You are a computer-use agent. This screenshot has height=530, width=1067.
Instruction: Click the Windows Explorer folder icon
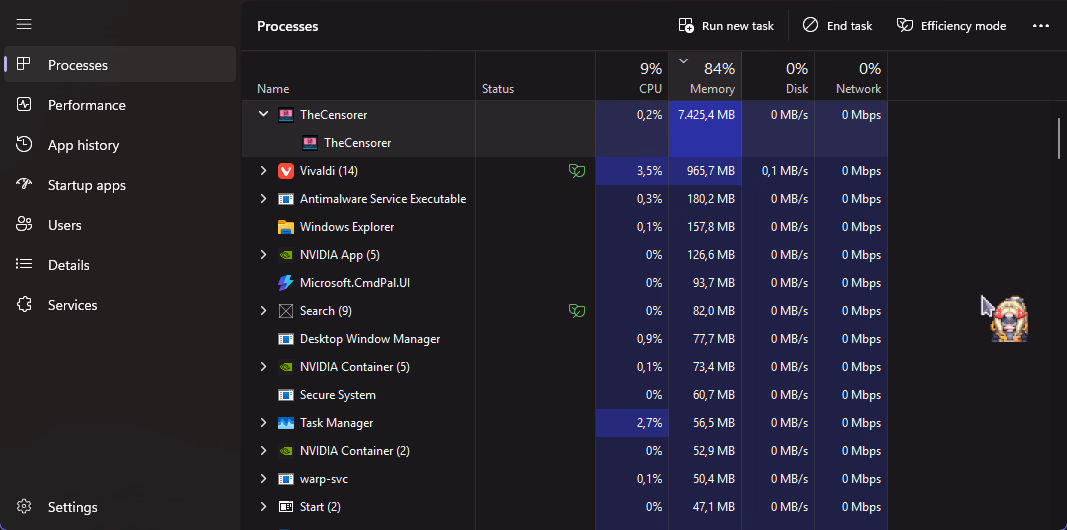tap(286, 227)
